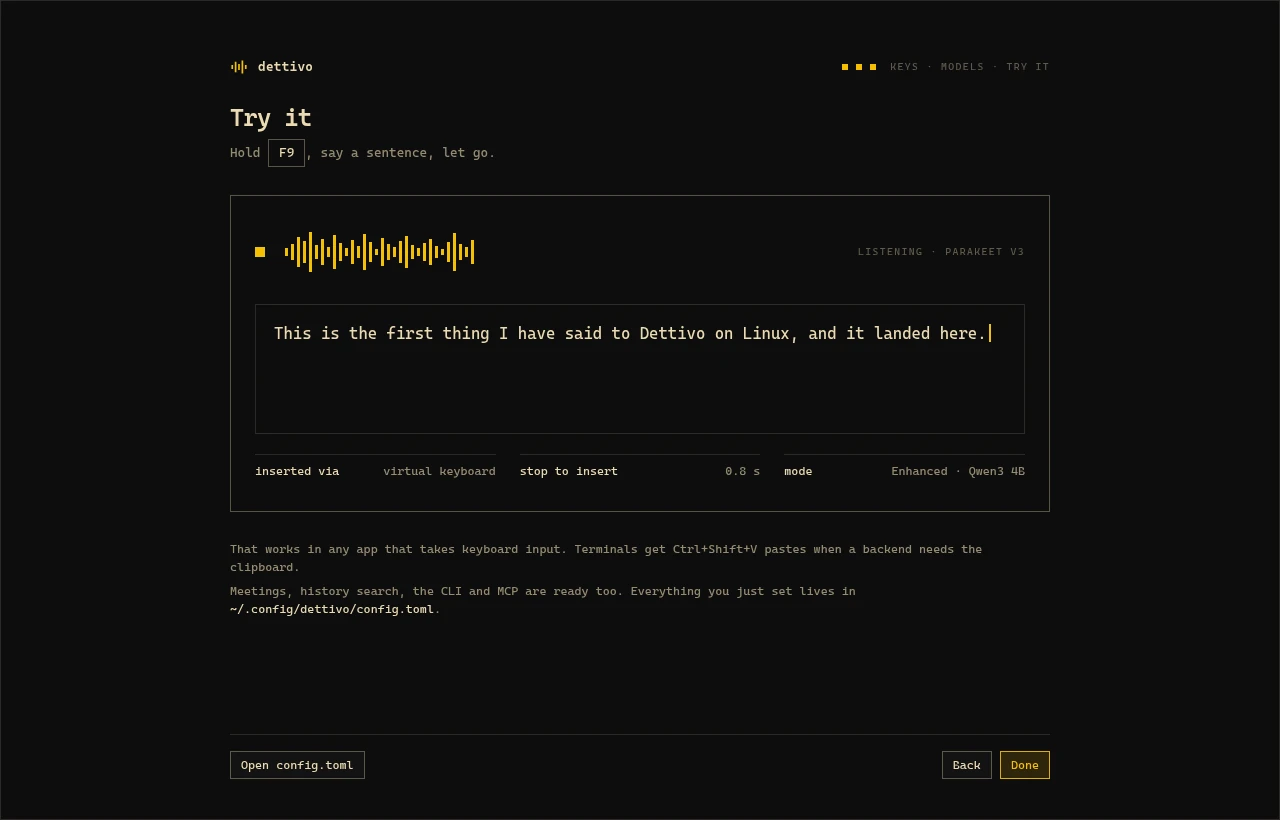Finish setup with the Done button
Image resolution: width=1280 pixels, height=820 pixels.
coord(1025,765)
